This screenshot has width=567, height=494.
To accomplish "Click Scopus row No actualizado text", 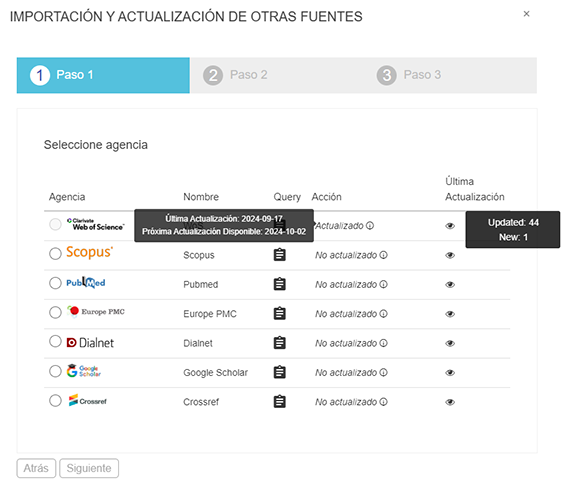I will [x=346, y=255].
